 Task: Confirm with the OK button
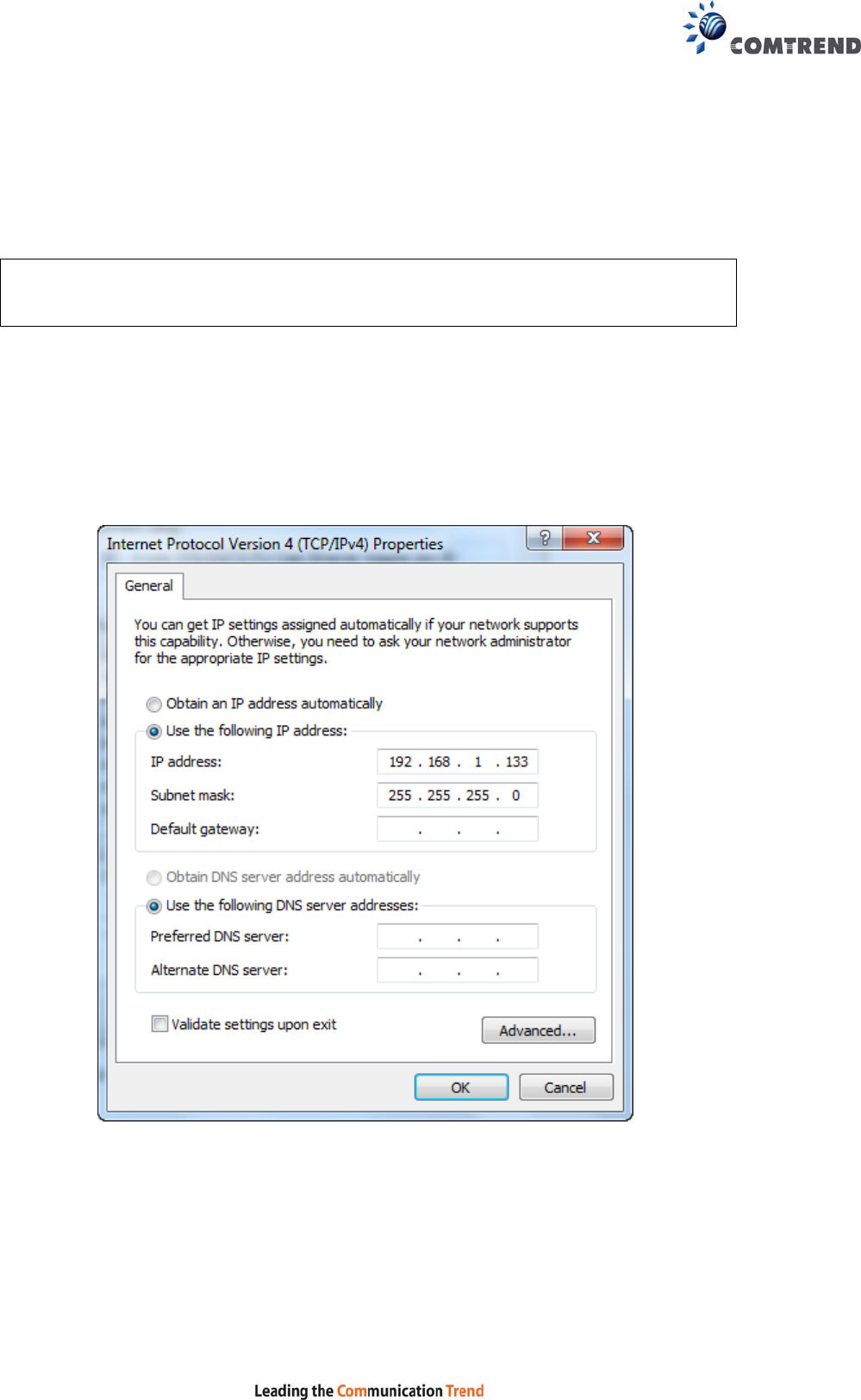tap(461, 1087)
